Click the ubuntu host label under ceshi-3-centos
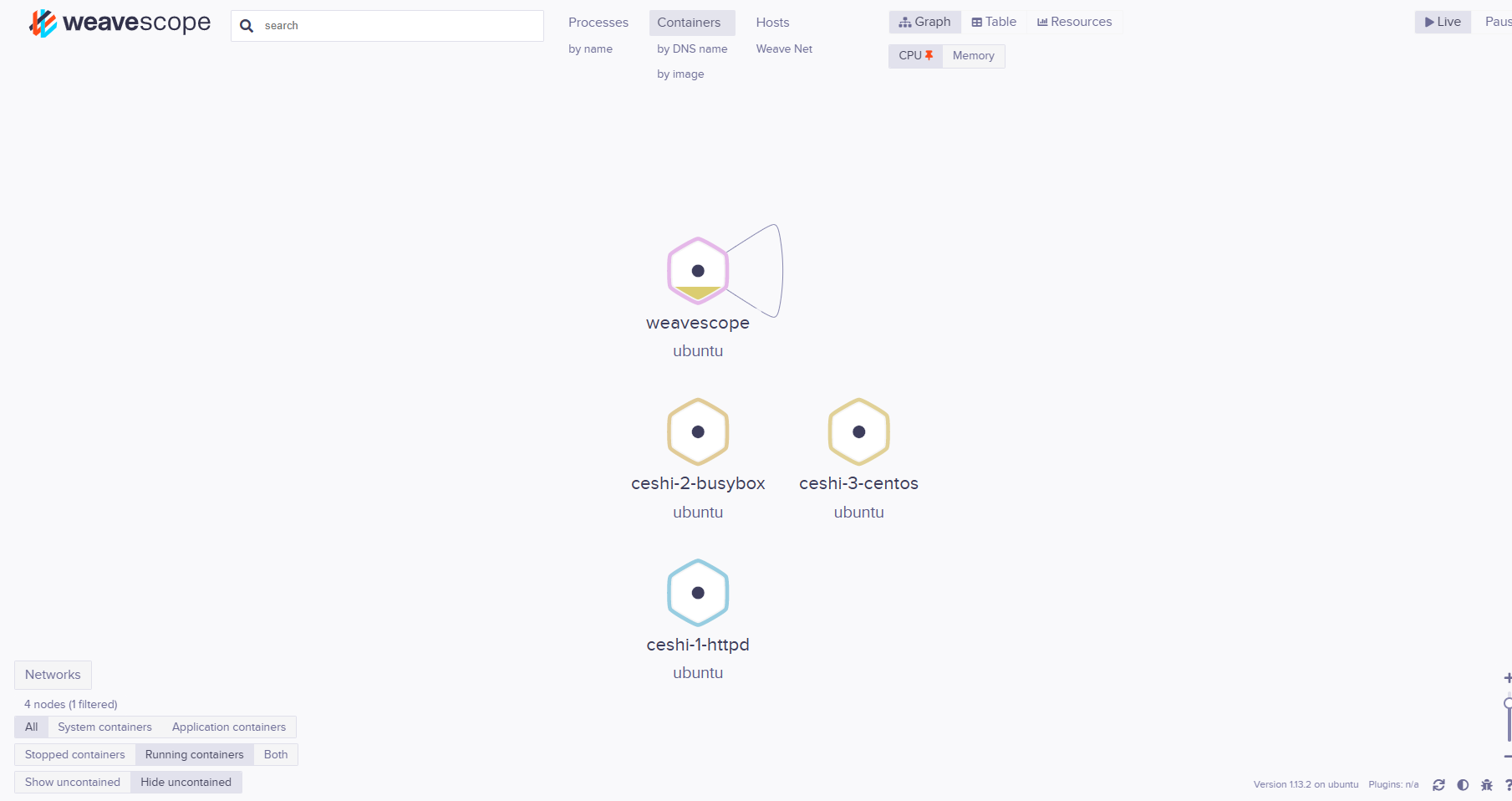The image size is (1512, 801). pyautogui.click(x=858, y=513)
